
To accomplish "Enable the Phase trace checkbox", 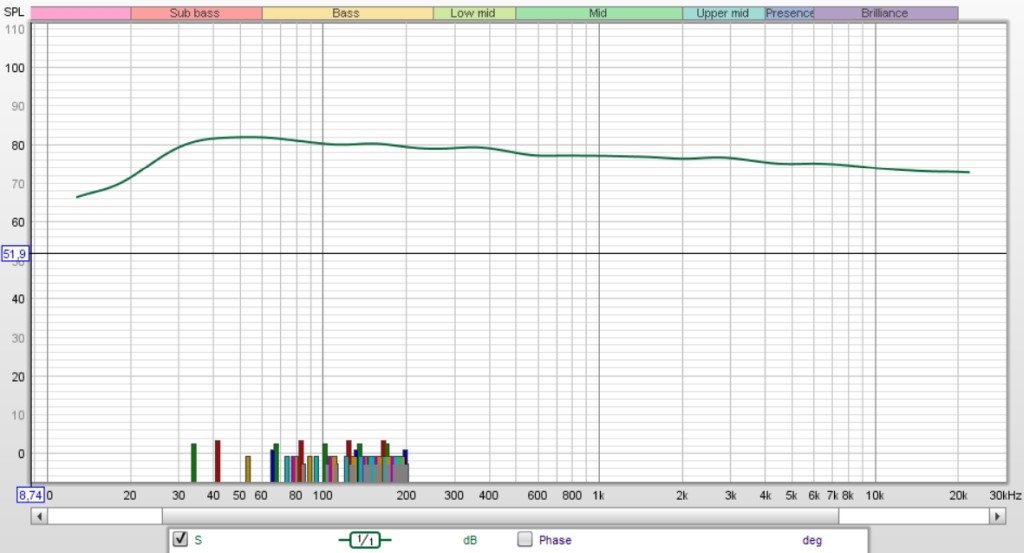I will [525, 540].
